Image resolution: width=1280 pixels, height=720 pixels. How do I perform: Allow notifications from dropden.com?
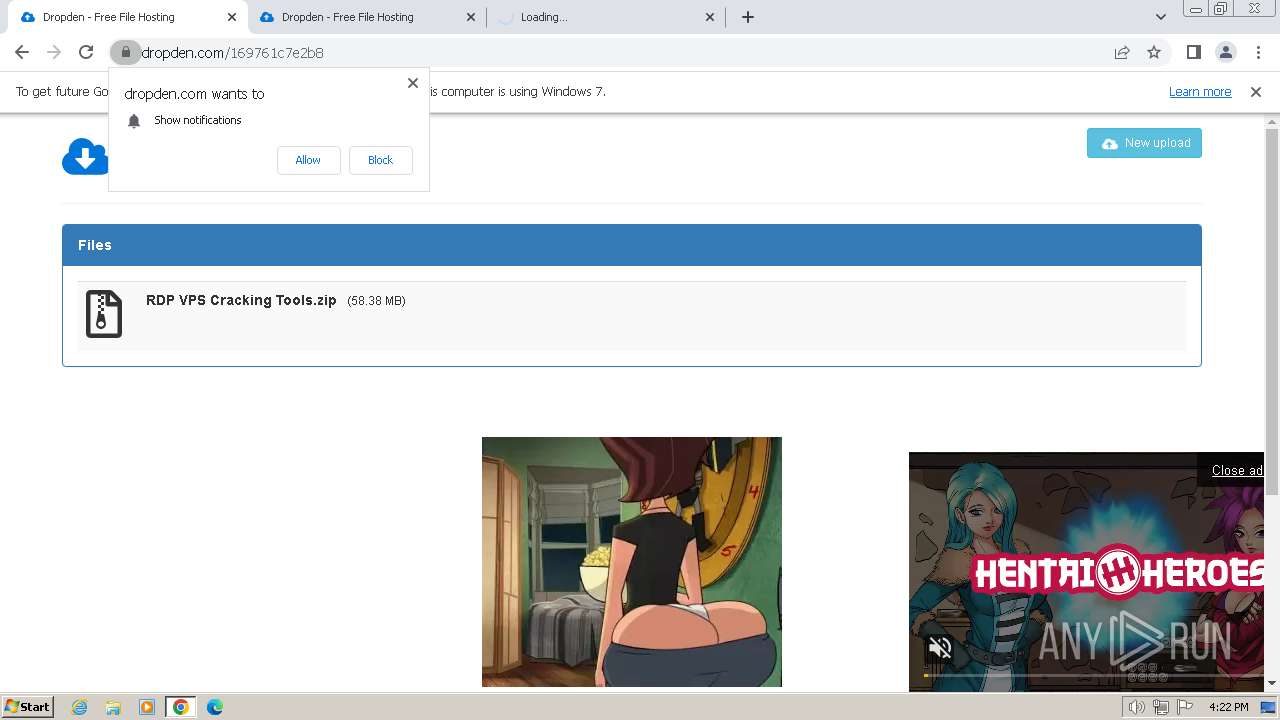pos(308,160)
